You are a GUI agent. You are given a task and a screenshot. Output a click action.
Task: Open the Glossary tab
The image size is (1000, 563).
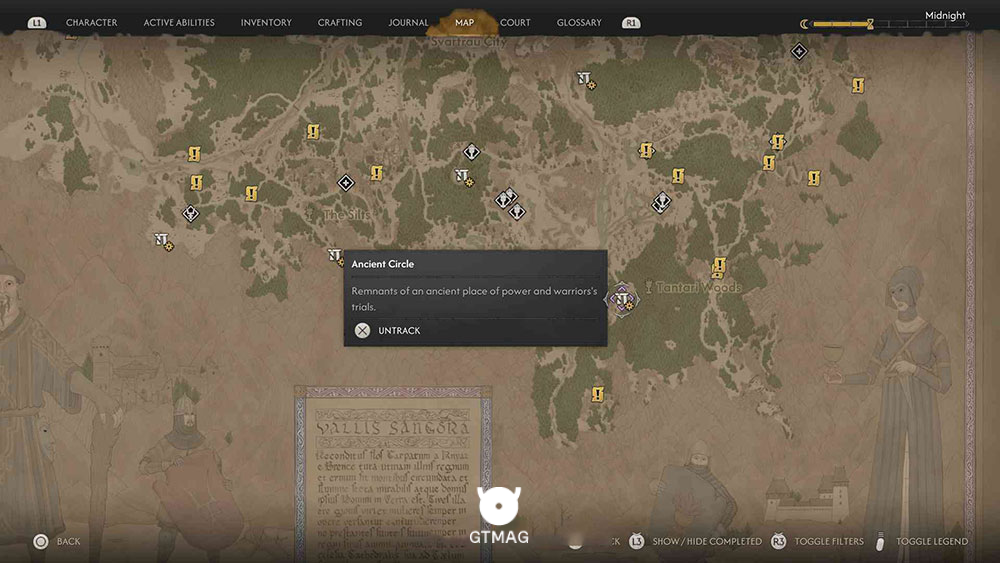point(578,22)
